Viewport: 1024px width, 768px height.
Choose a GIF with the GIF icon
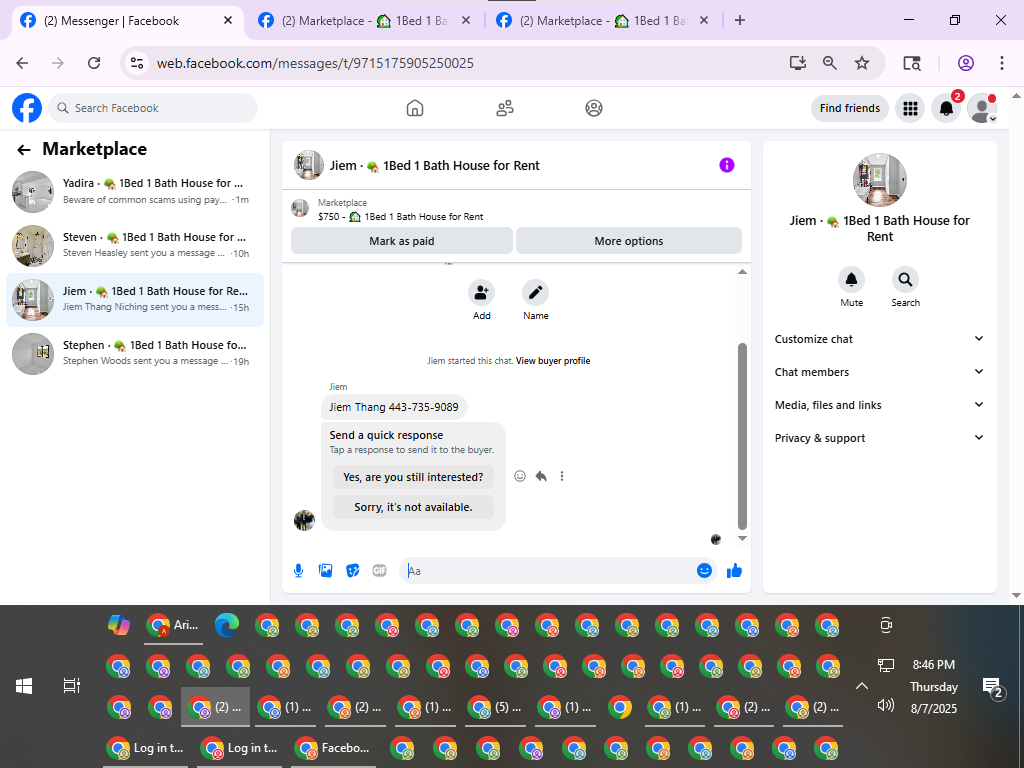click(x=379, y=571)
